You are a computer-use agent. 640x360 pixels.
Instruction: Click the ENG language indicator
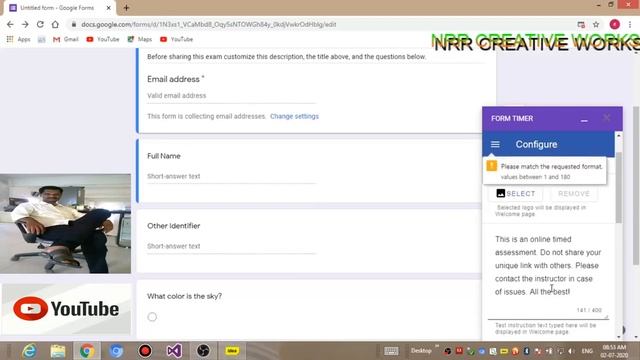tap(587, 351)
